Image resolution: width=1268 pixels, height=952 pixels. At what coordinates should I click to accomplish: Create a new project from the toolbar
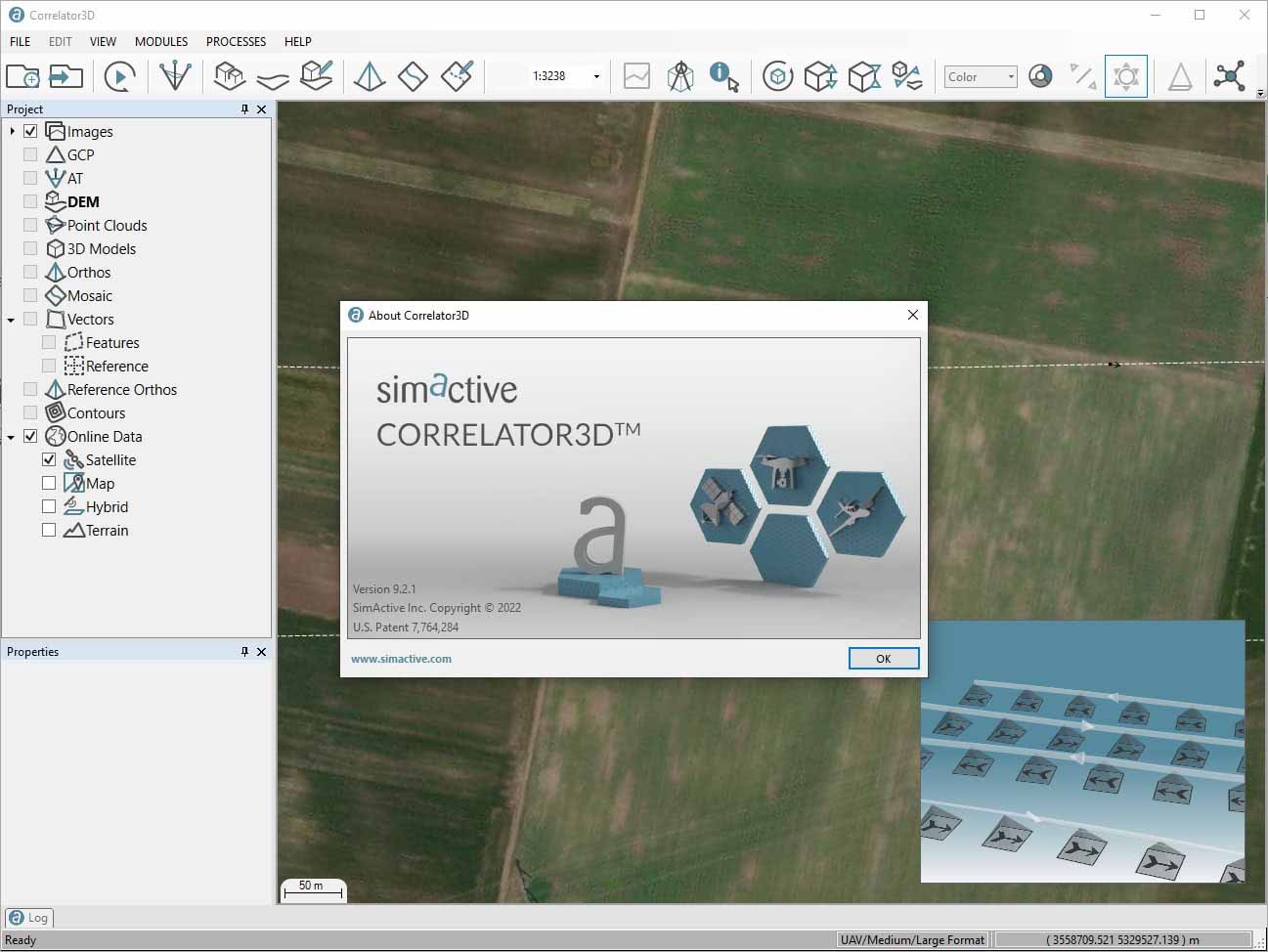pos(22,75)
